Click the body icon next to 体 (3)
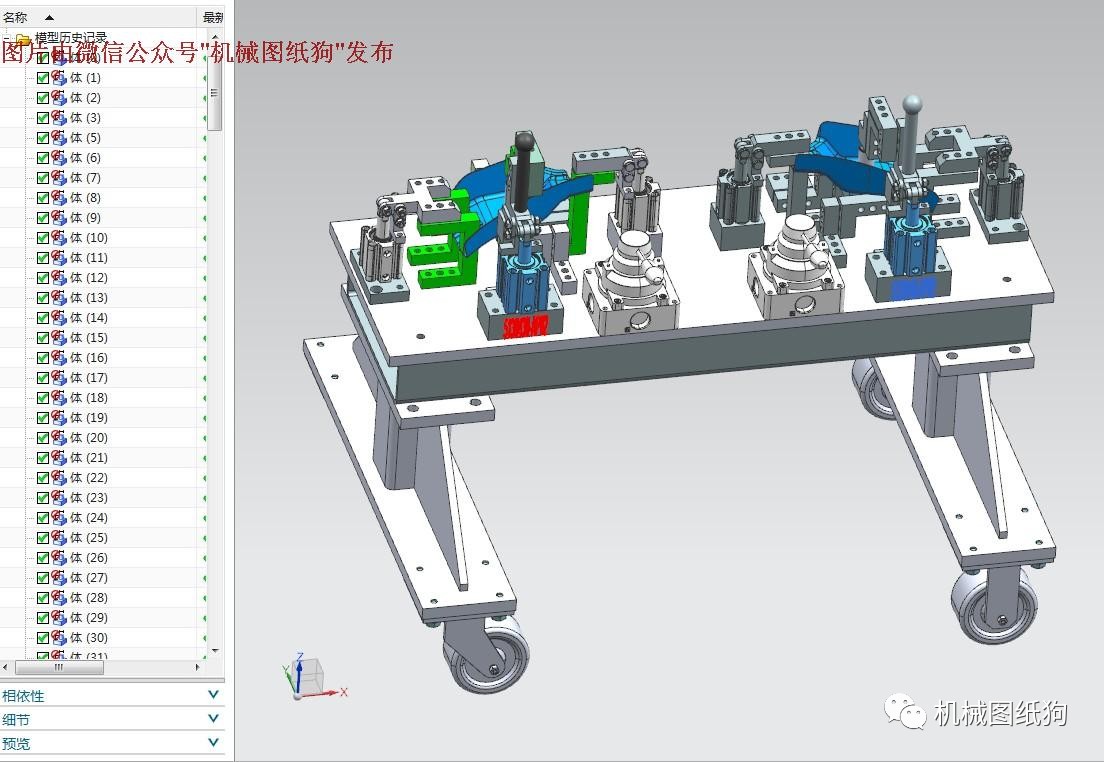Screen dimensions: 1104x762 pyautogui.click(x=59, y=118)
